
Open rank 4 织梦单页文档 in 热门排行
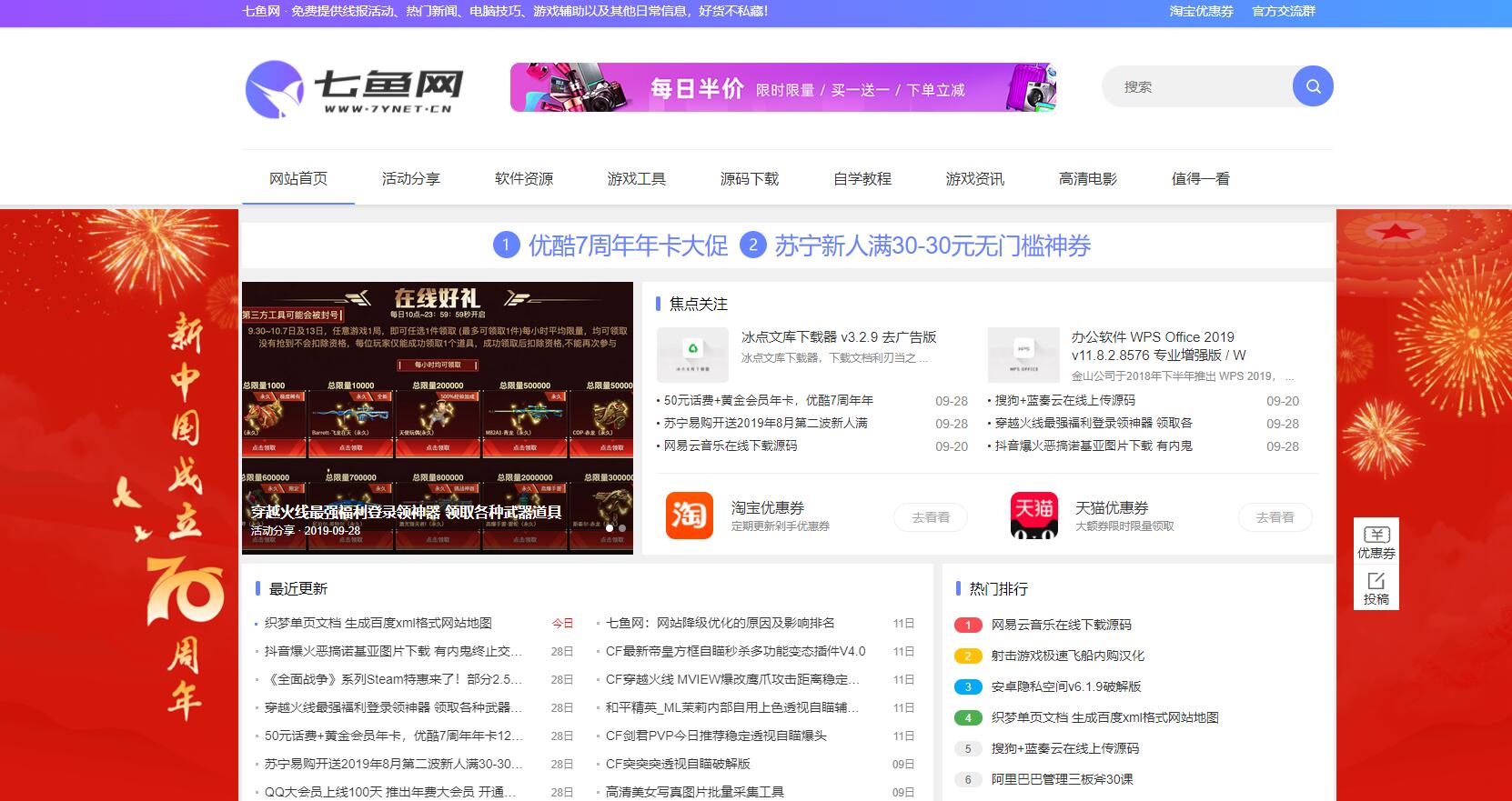click(1104, 717)
